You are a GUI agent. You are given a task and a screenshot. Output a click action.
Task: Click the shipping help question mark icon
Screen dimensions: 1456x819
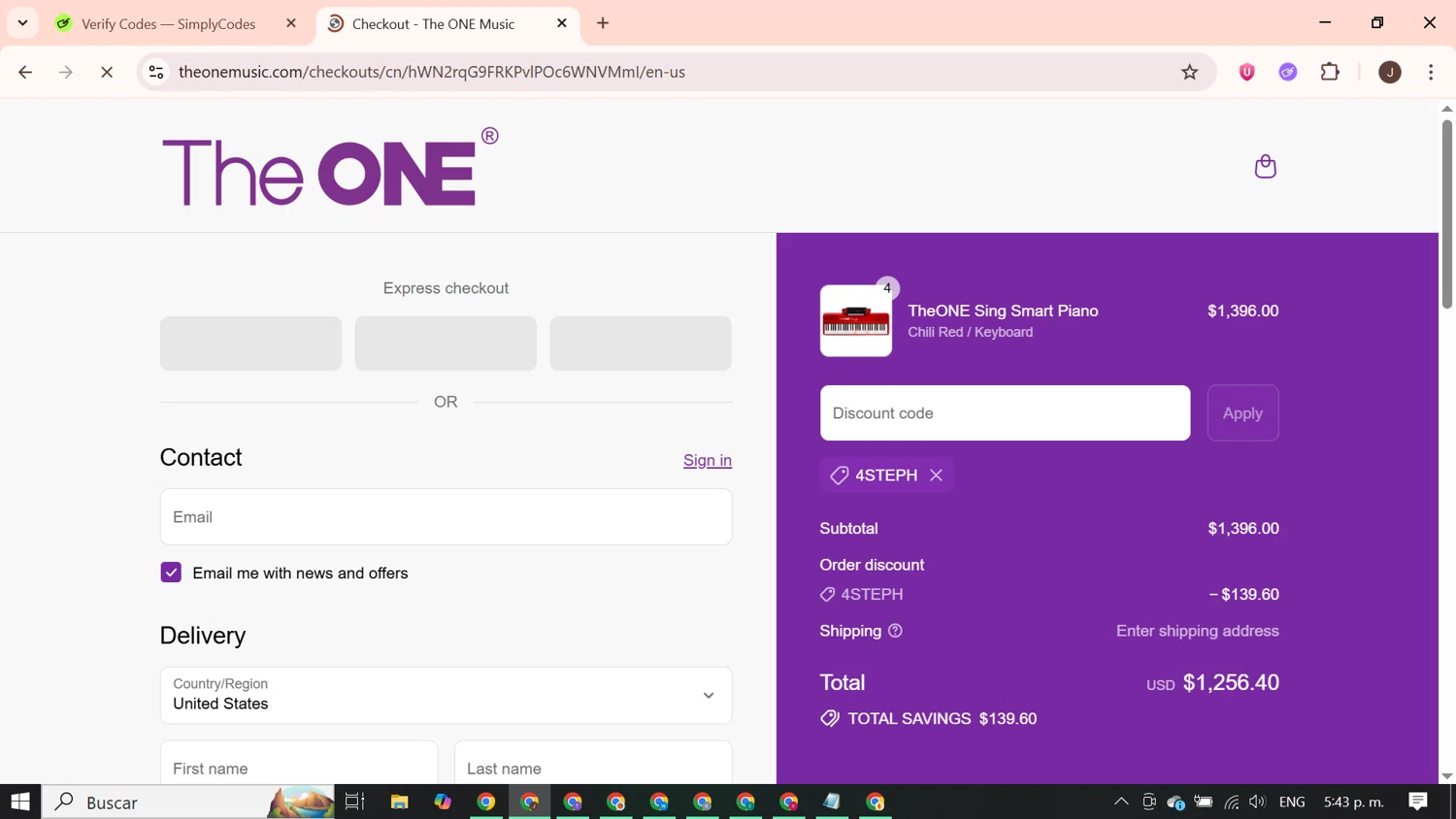click(895, 631)
